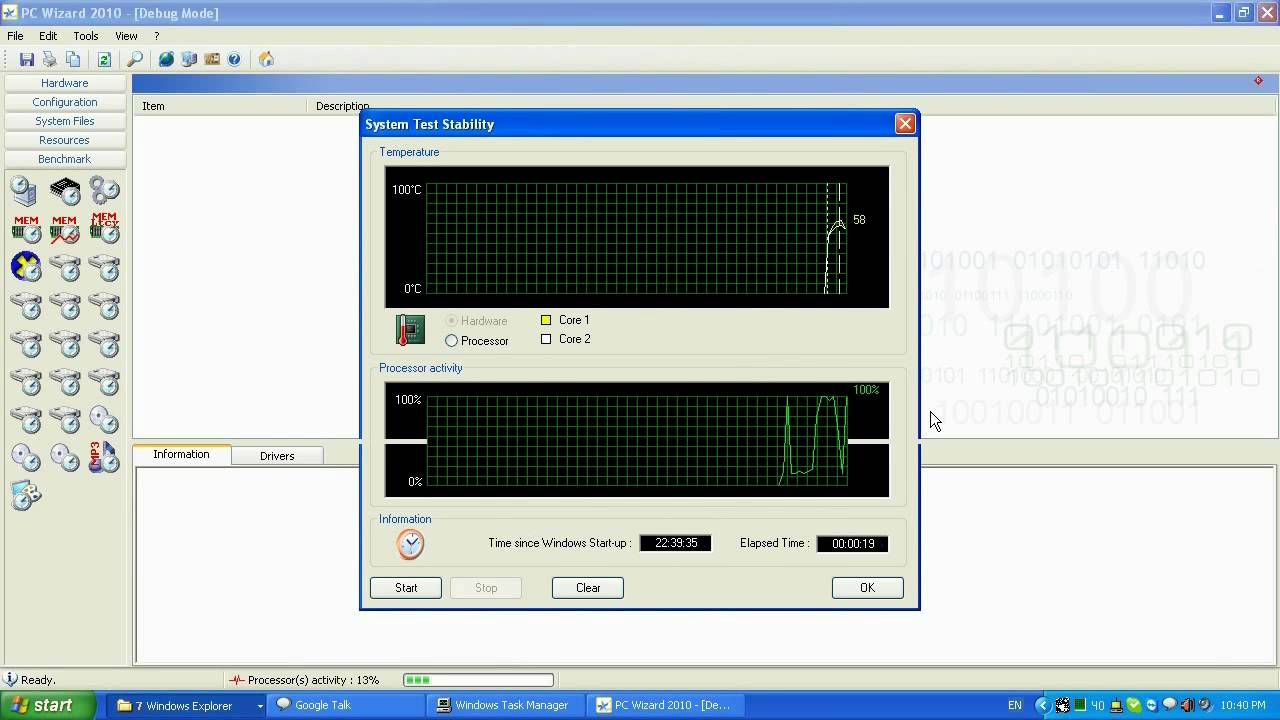
Task: Run the global computer performance benchmark icon
Action: tap(25, 190)
